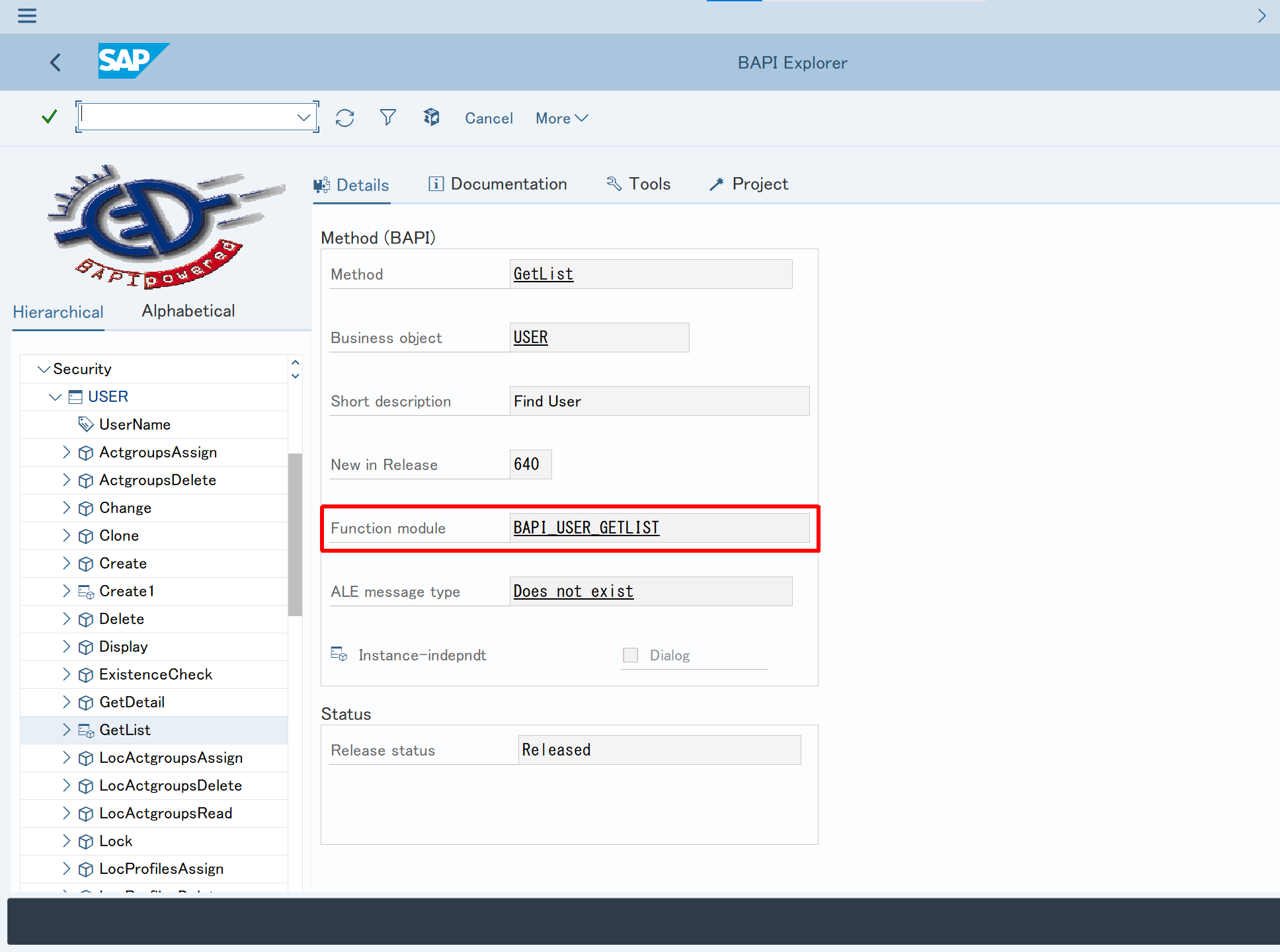The image size is (1280, 952).
Task: Open the hamburger menu icon
Action: 27,15
